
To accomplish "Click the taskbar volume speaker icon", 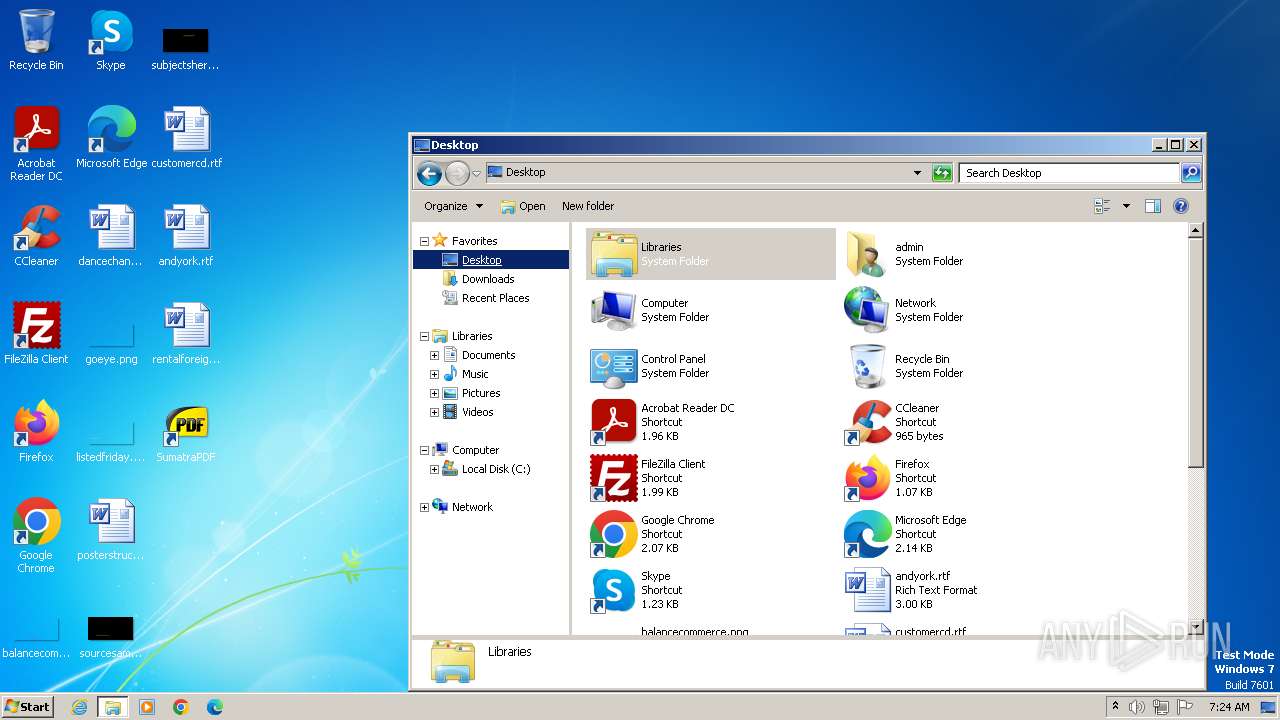I will [x=1137, y=707].
